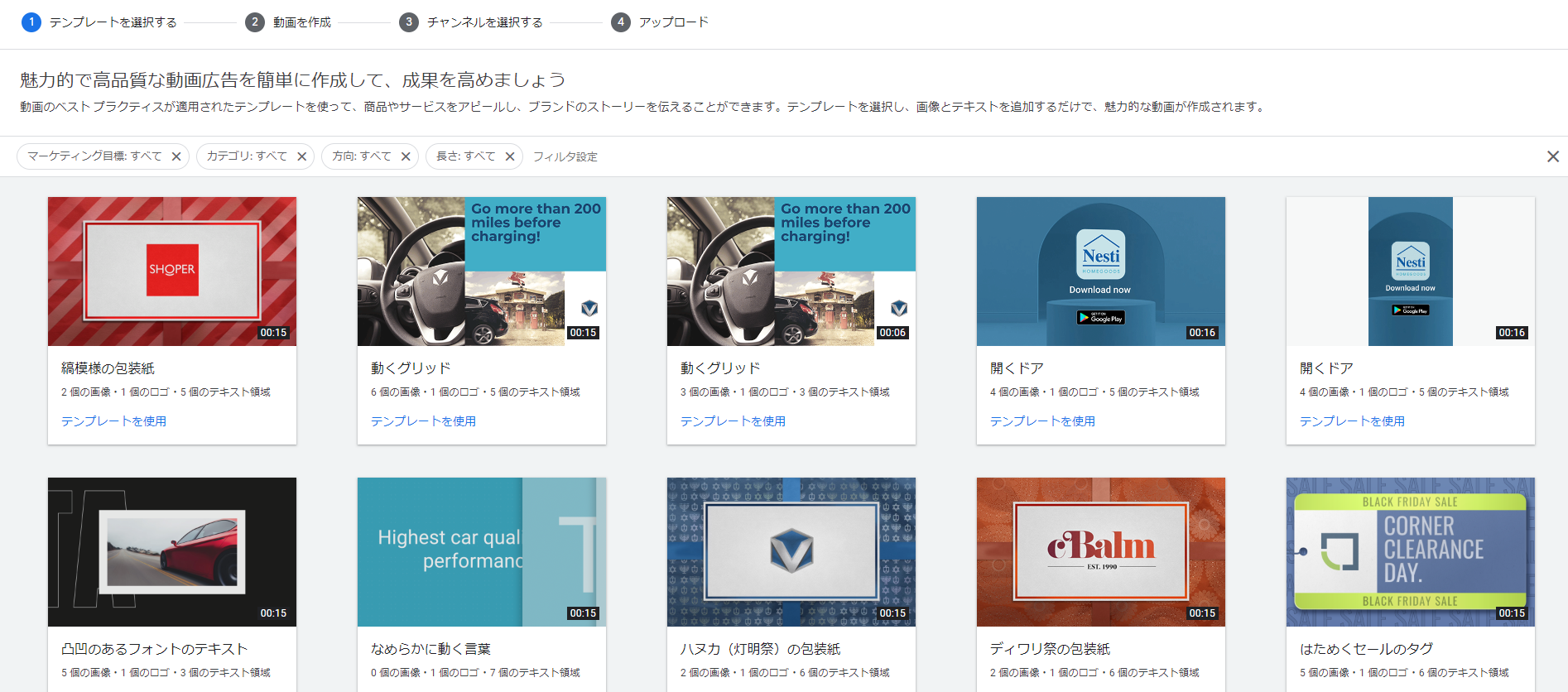Close the filter bar with the far-right X
The width and height of the screenshot is (1568, 692).
(x=1553, y=156)
